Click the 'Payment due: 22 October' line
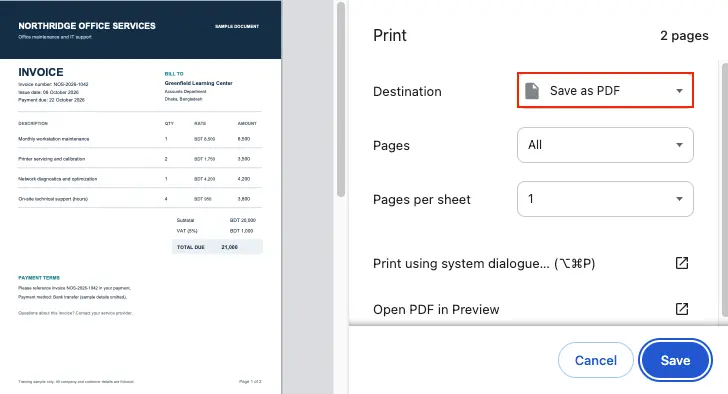This screenshot has width=728, height=394. coord(52,100)
